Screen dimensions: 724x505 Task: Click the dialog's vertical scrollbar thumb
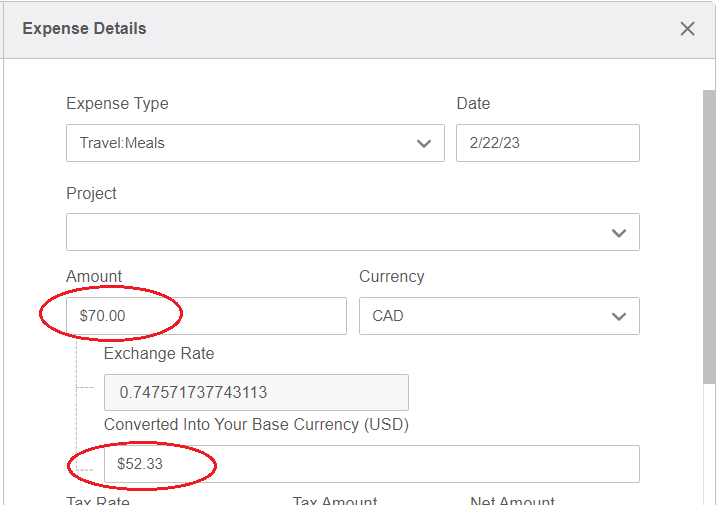click(709, 237)
